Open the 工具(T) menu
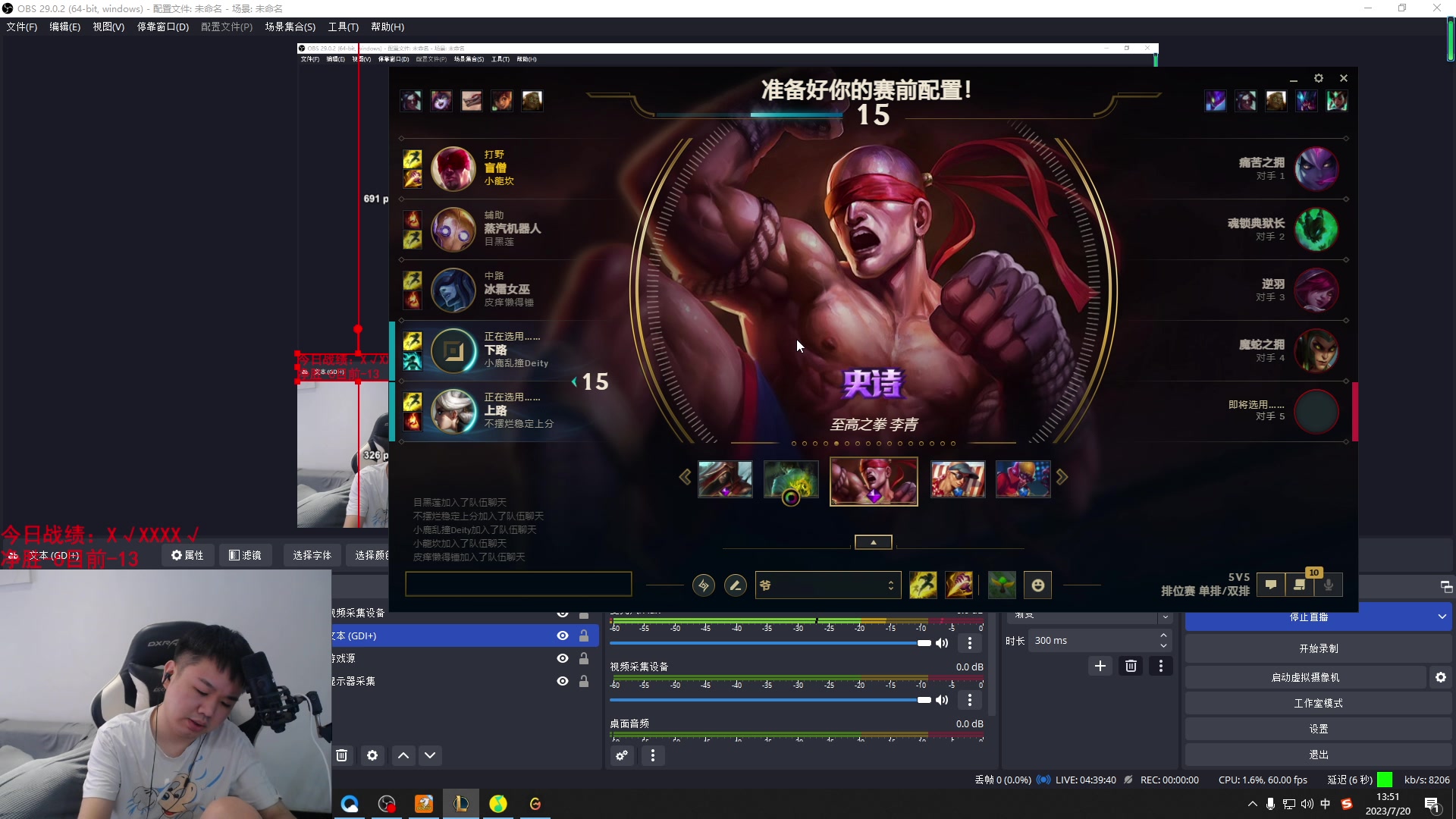 point(344,27)
